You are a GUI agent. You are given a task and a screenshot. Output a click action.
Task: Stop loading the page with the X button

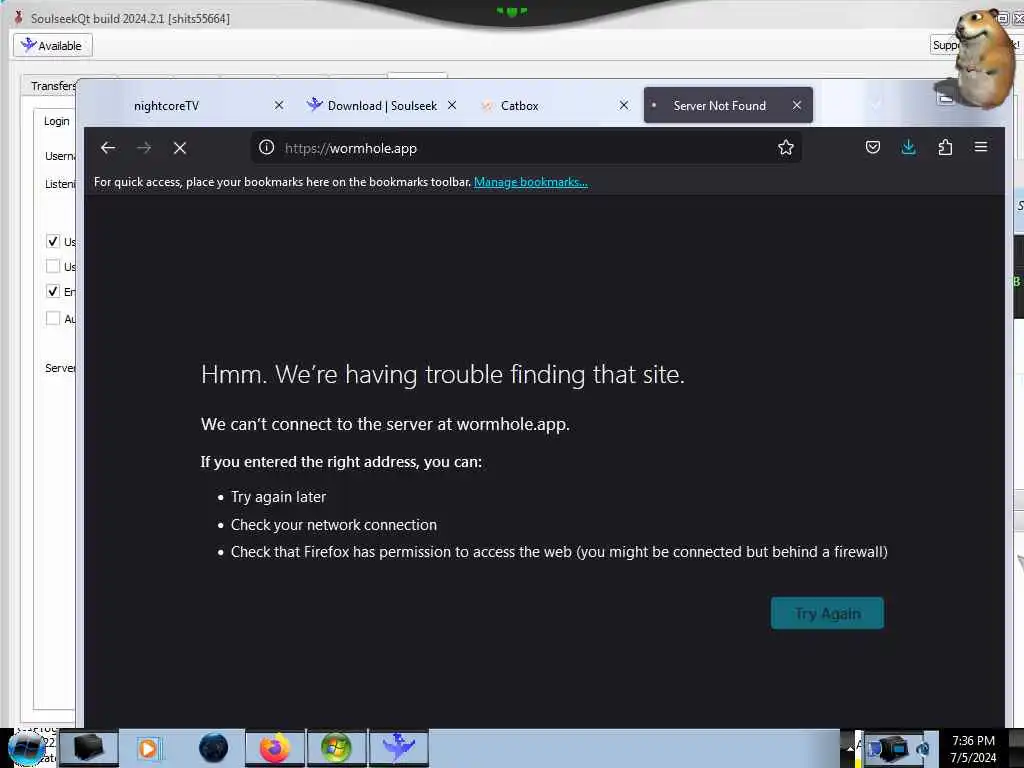pyautogui.click(x=180, y=148)
